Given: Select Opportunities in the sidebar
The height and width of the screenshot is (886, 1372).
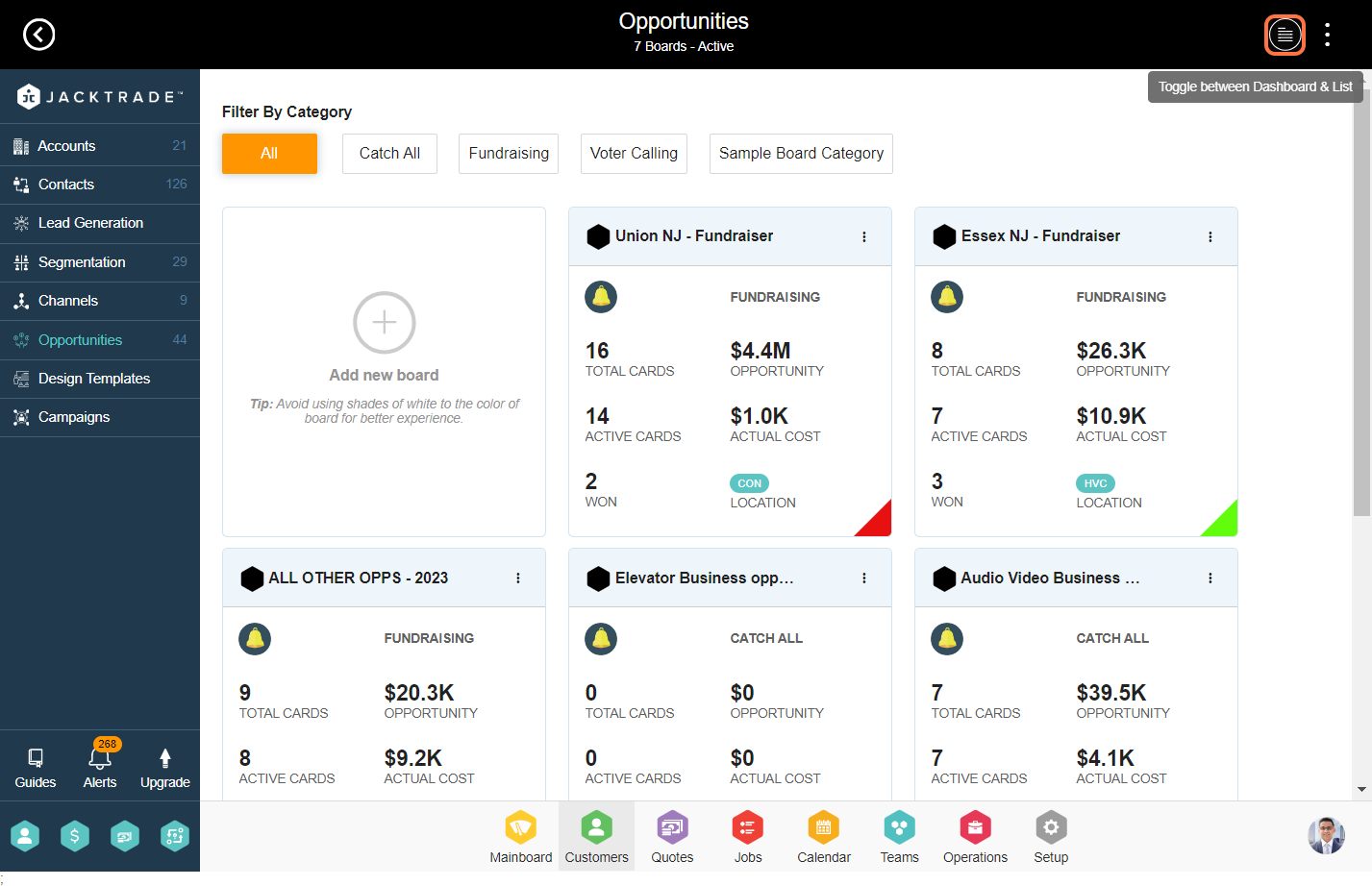Looking at the screenshot, I should (100, 340).
